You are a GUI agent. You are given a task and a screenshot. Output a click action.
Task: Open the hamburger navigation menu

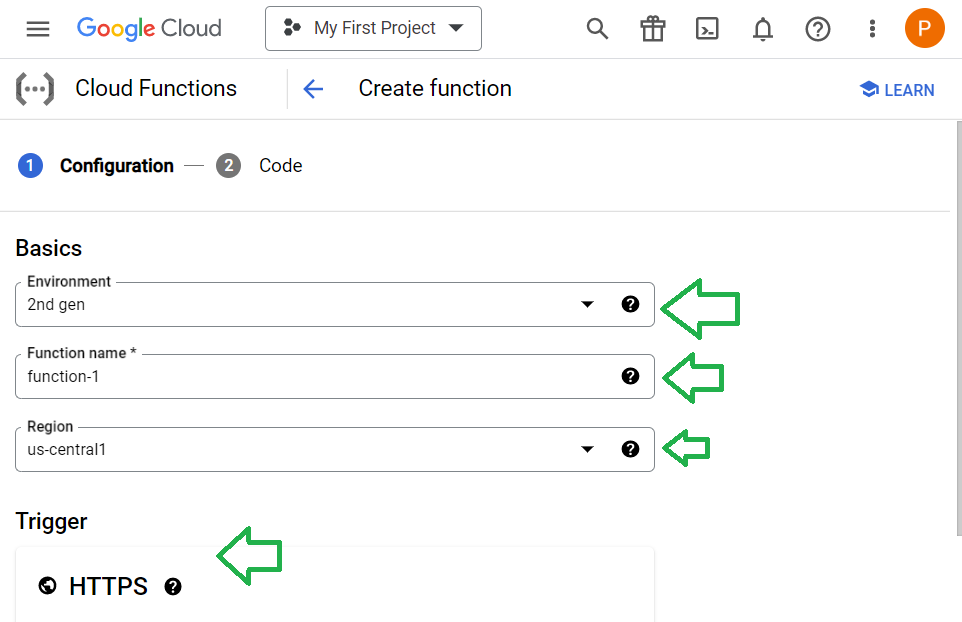[38, 29]
